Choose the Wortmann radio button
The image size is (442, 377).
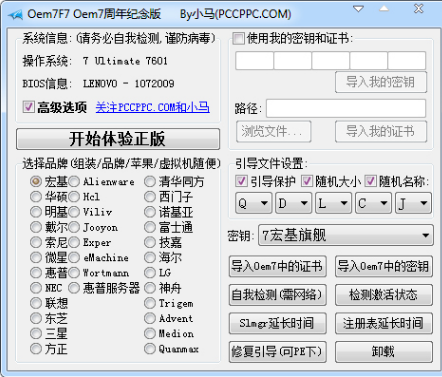[x=74, y=273]
